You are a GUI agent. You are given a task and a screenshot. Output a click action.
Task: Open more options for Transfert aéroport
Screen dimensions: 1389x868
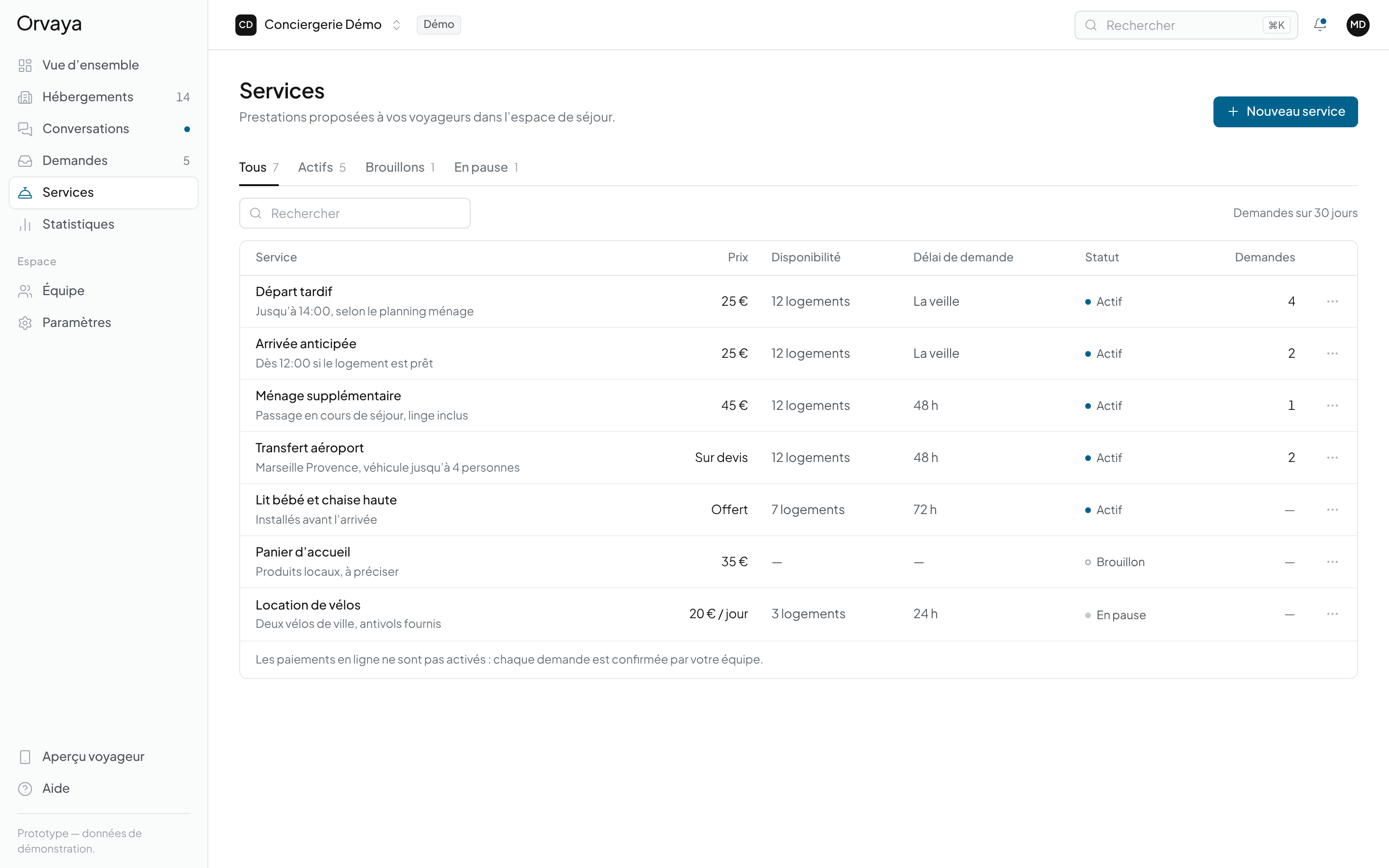point(1332,458)
